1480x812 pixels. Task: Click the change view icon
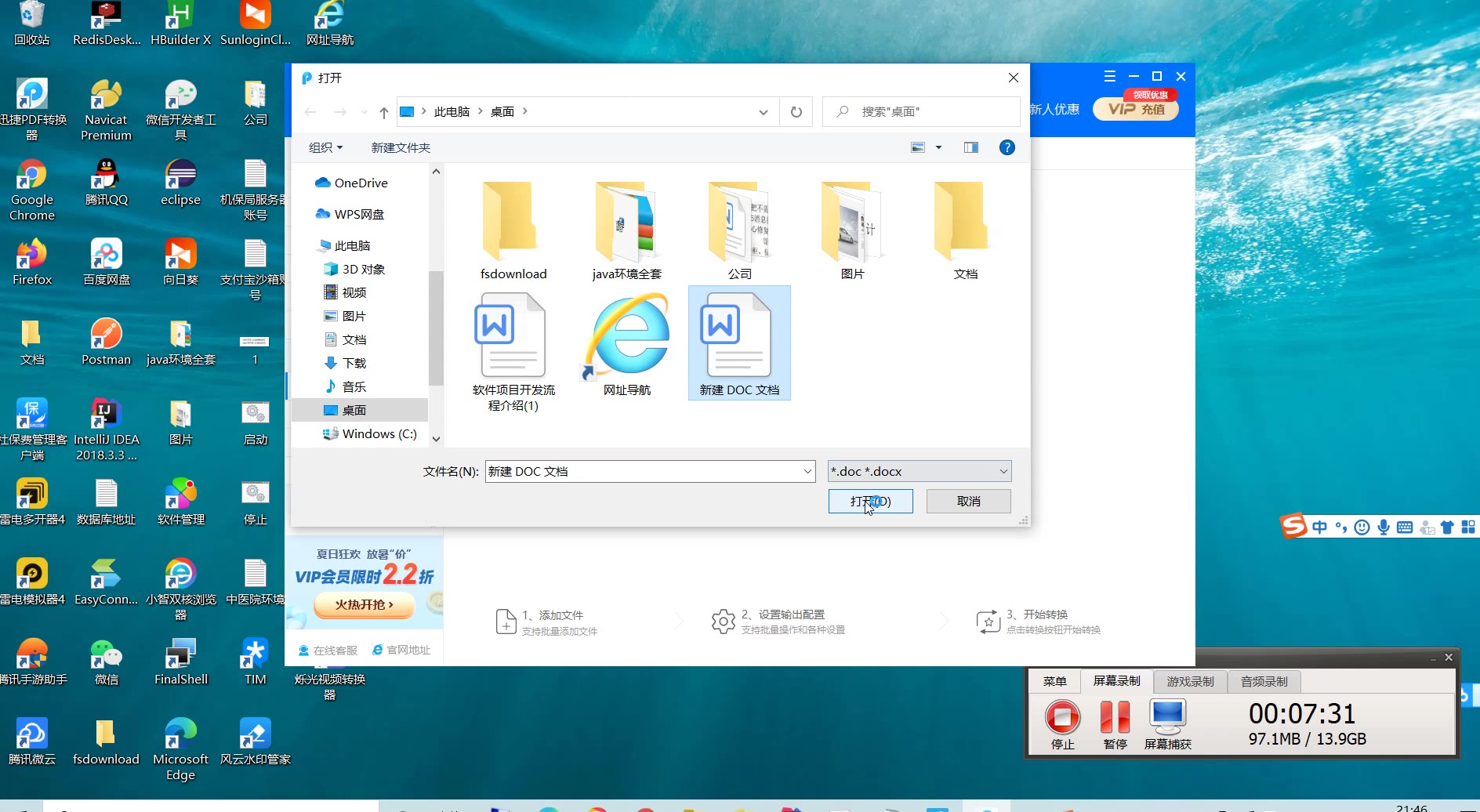(x=918, y=147)
